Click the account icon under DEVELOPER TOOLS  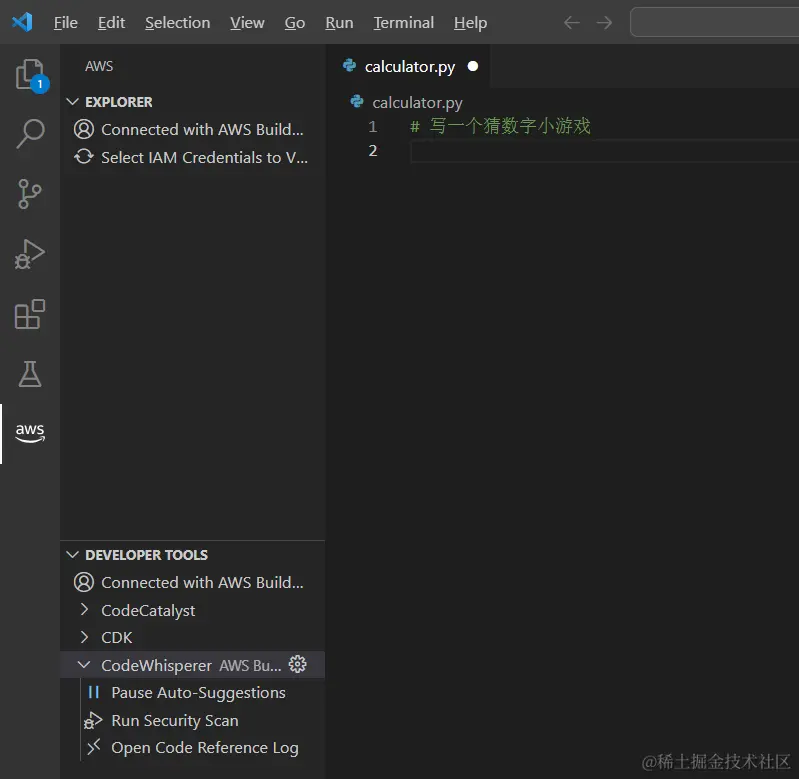coord(84,582)
